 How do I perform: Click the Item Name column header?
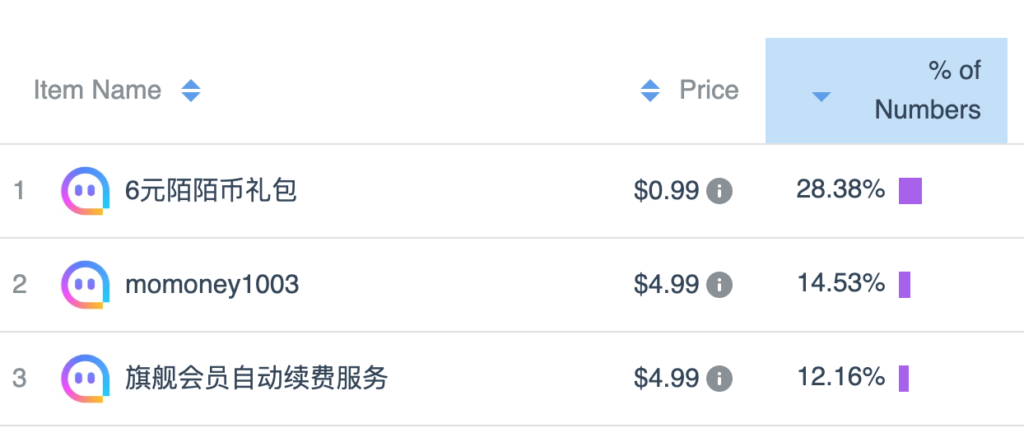pyautogui.click(x=97, y=90)
